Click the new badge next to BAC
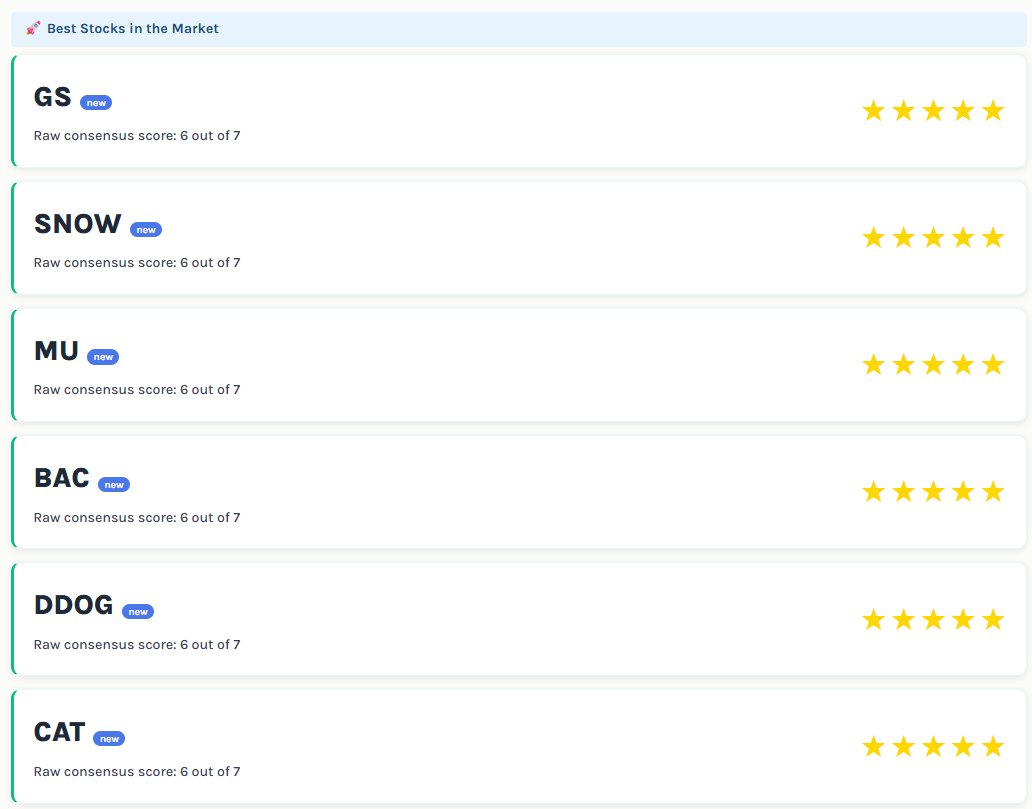Image resolution: width=1032 pixels, height=809 pixels. coord(114,484)
